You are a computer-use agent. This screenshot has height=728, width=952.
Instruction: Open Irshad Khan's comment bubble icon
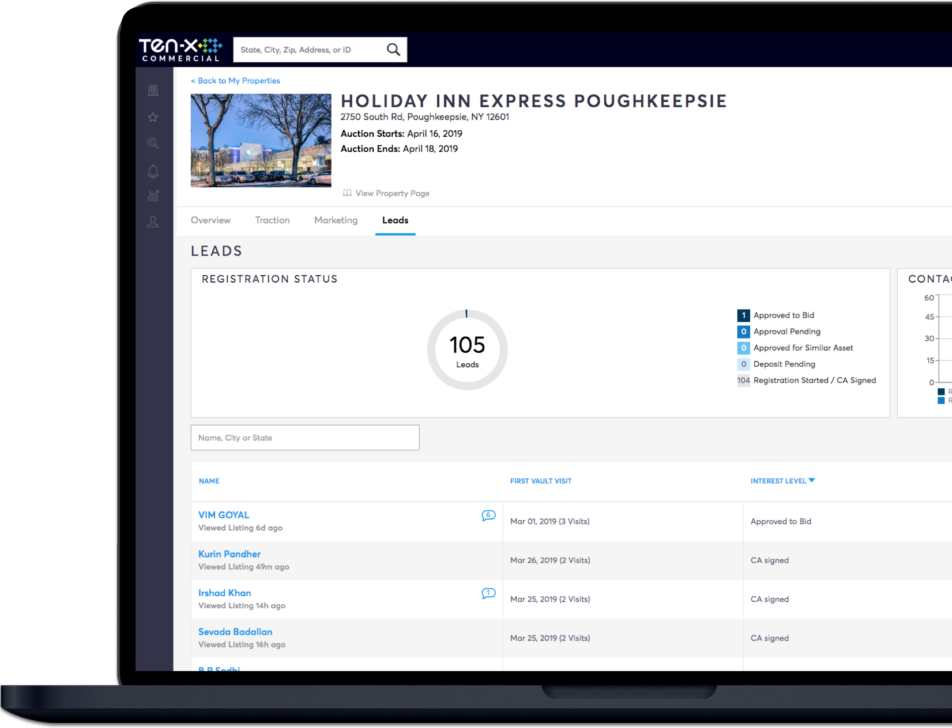click(x=488, y=593)
